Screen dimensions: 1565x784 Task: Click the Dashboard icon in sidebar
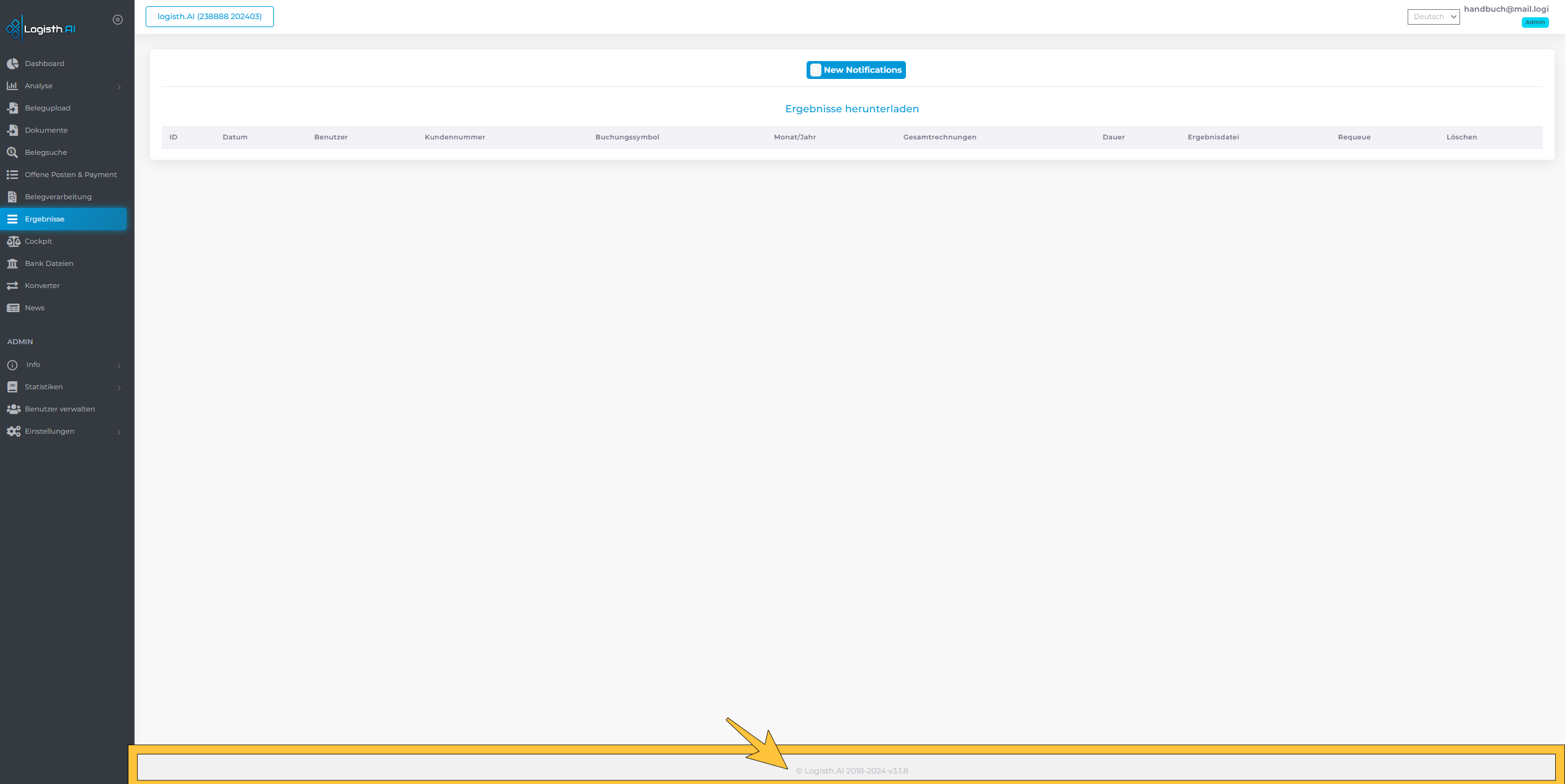[x=13, y=63]
